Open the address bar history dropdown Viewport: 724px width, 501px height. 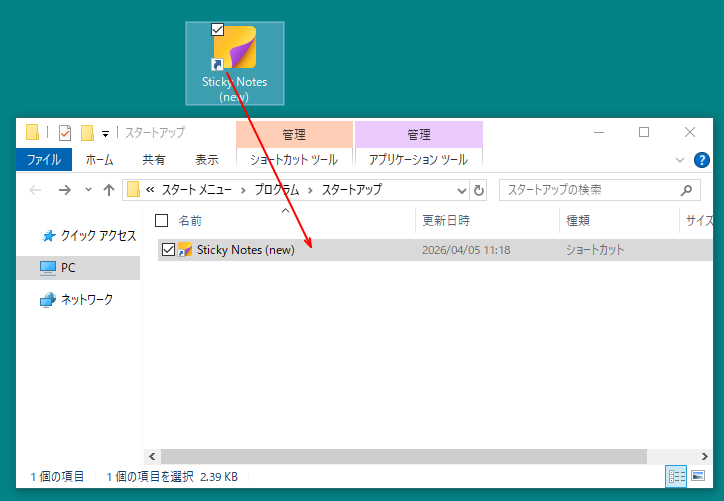(461, 190)
